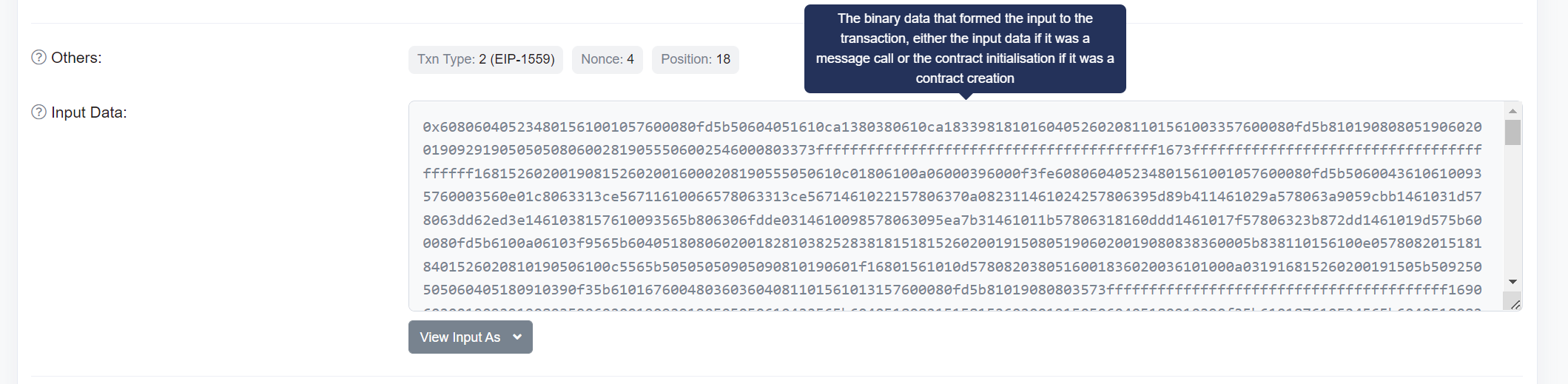Click the "Input Data:" label text
This screenshot has height=384, width=1568.
click(89, 112)
